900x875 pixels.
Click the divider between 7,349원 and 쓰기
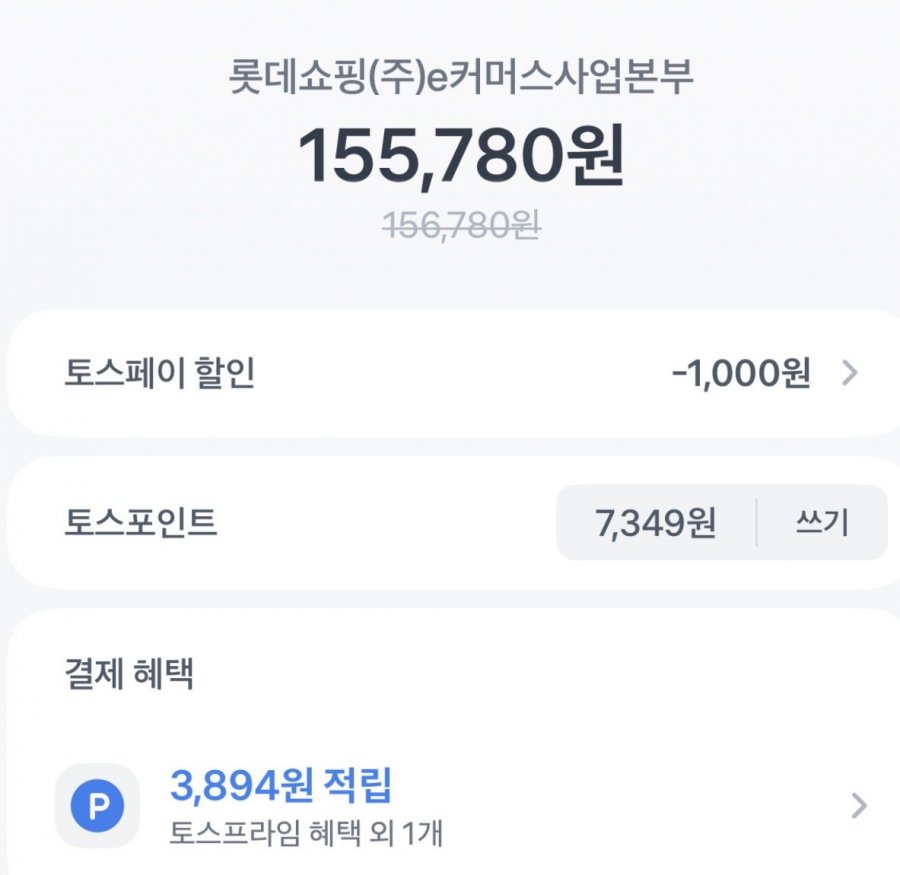point(757,523)
